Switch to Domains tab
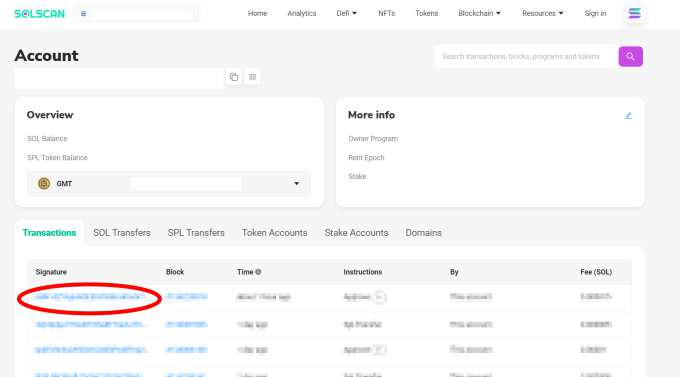Image resolution: width=680 pixels, height=377 pixels. pos(423,233)
